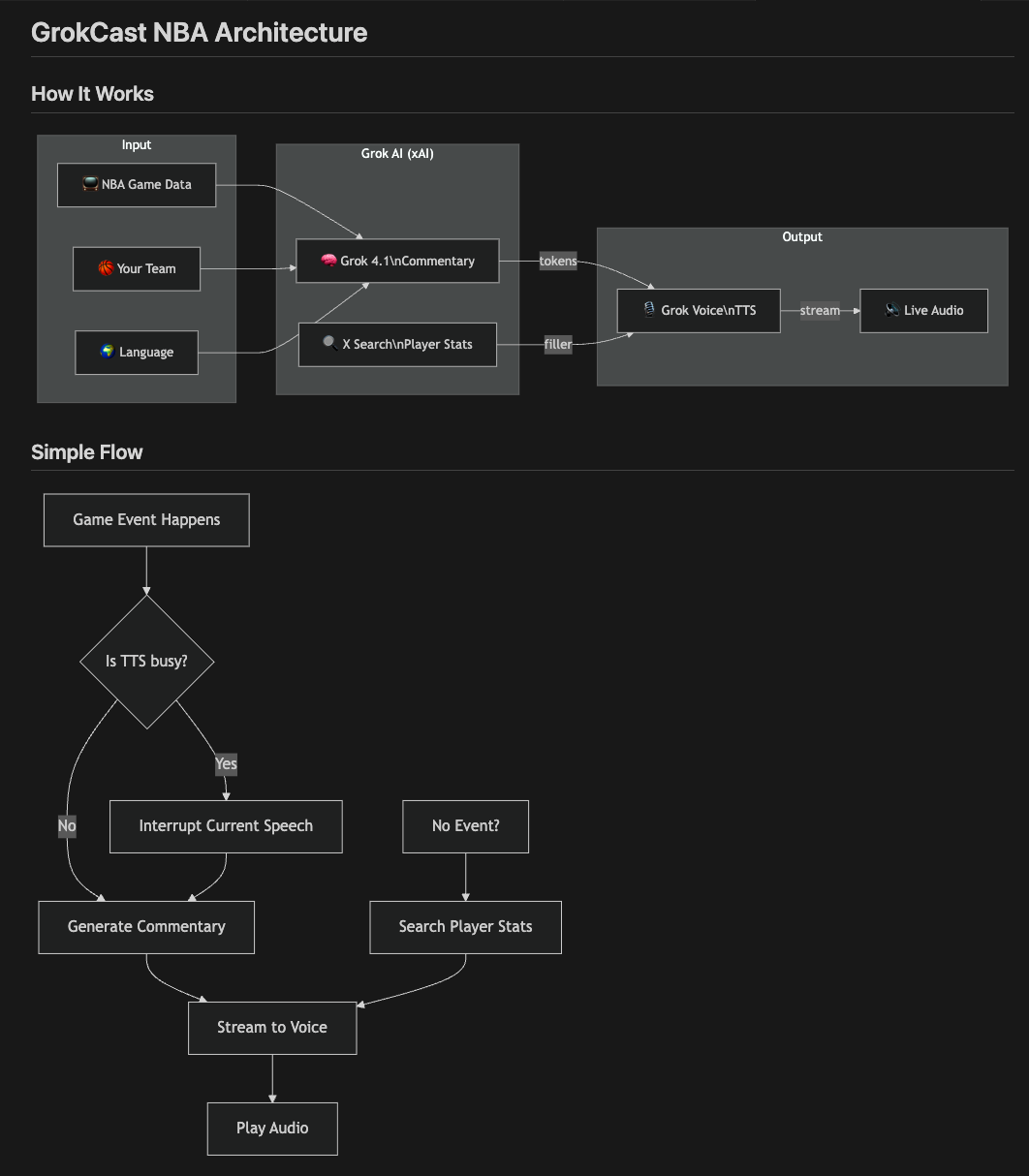The image size is (1029, 1176).
Task: Click the globe emoji in Language node
Action: pyautogui.click(x=108, y=352)
